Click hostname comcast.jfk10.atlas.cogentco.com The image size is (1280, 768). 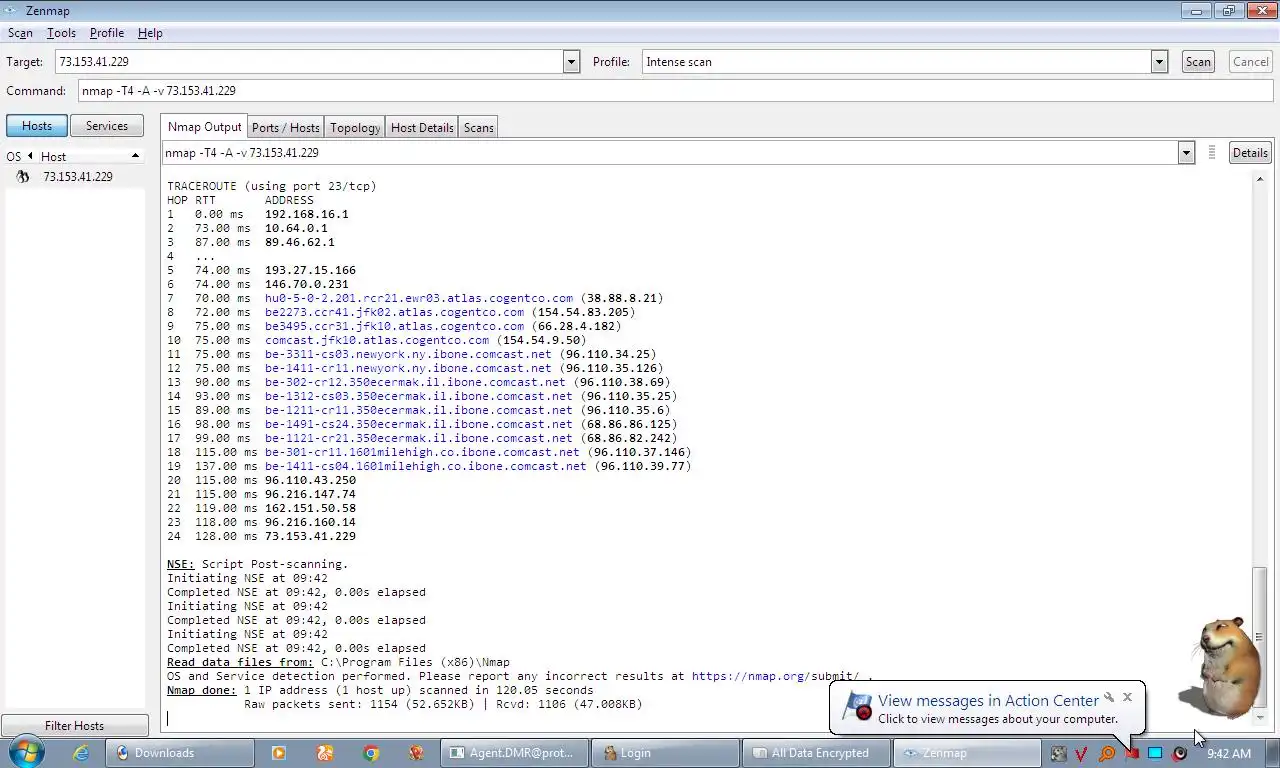(x=377, y=340)
